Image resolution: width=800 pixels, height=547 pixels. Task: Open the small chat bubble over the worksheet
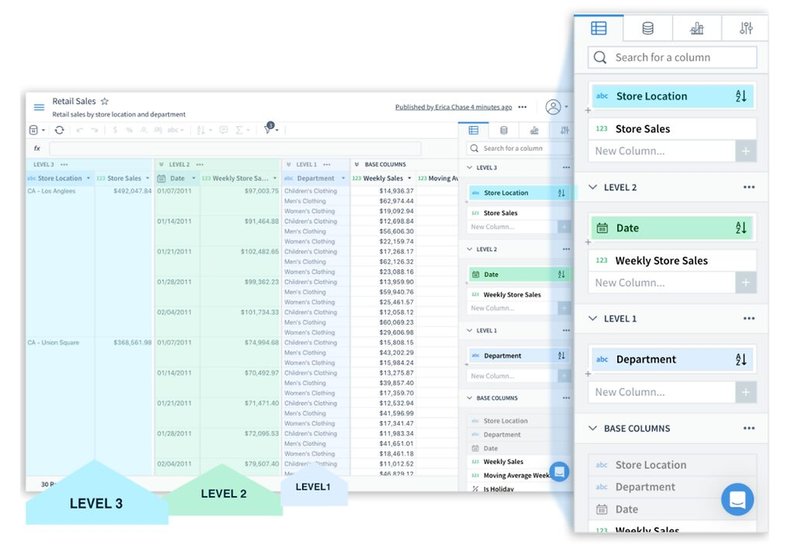pos(559,471)
